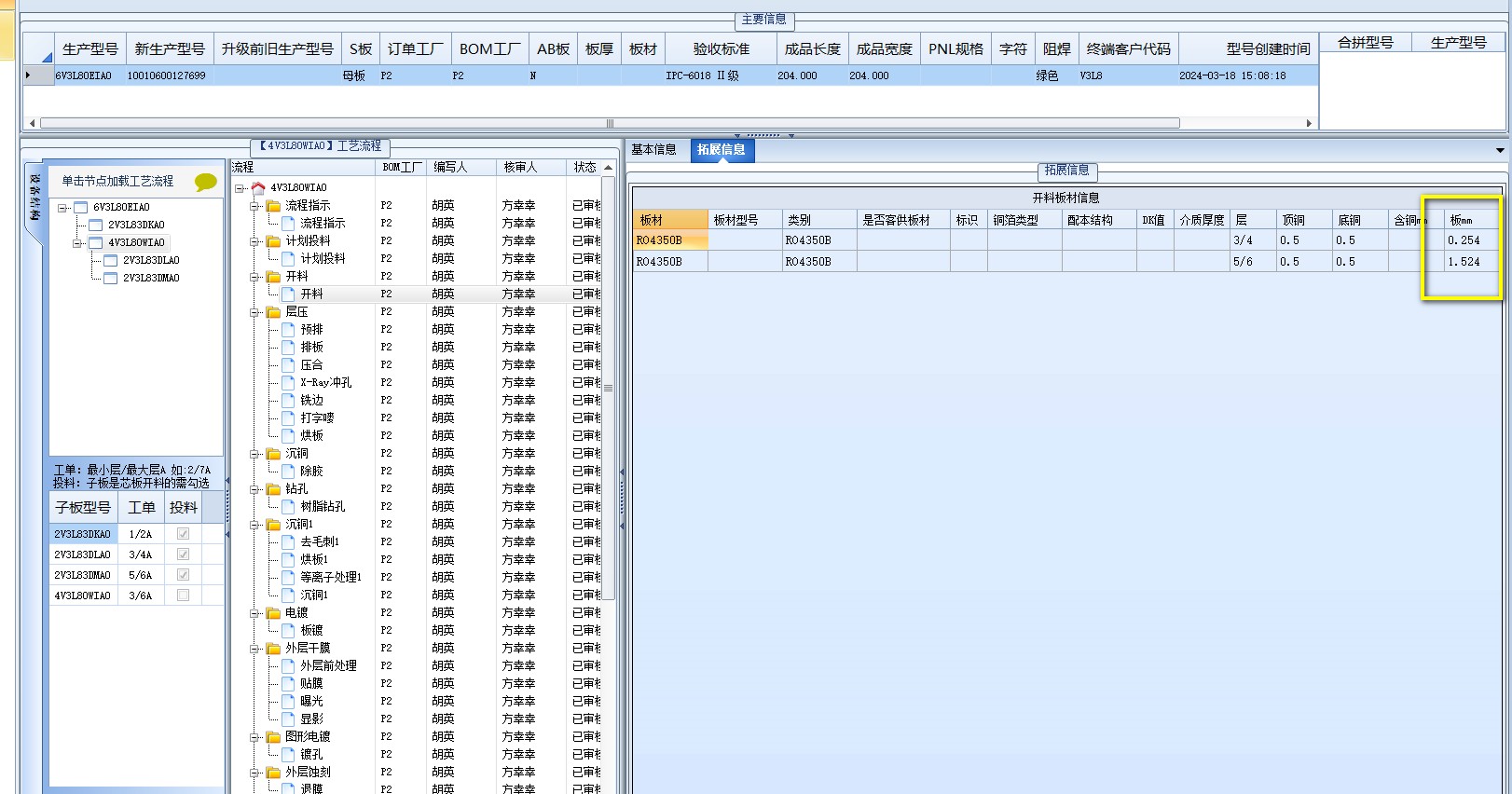Click the 子板型号 column header

click(x=84, y=508)
